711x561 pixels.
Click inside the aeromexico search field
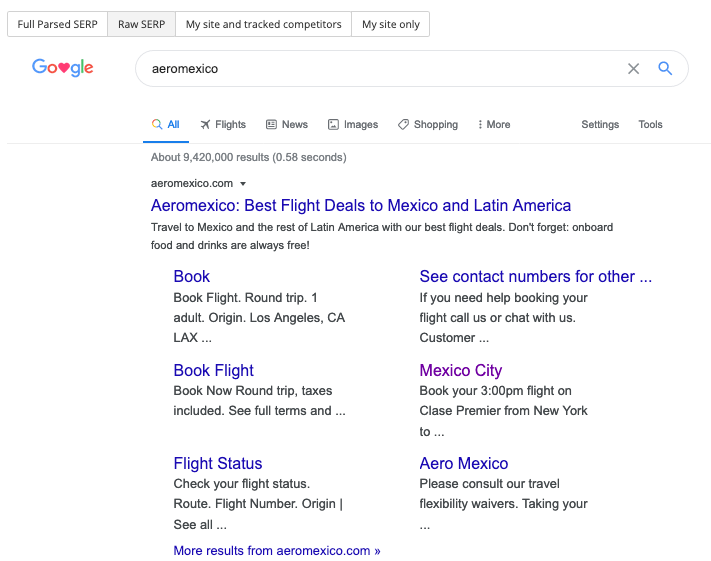(x=380, y=69)
